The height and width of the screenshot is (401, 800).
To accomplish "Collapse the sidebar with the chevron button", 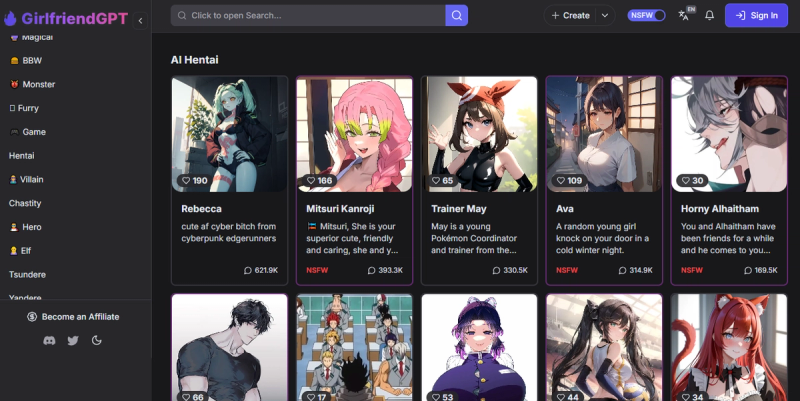I will [x=140, y=21].
